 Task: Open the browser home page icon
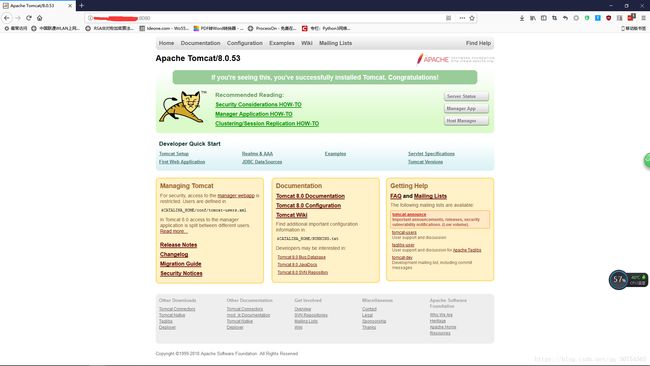pos(39,18)
